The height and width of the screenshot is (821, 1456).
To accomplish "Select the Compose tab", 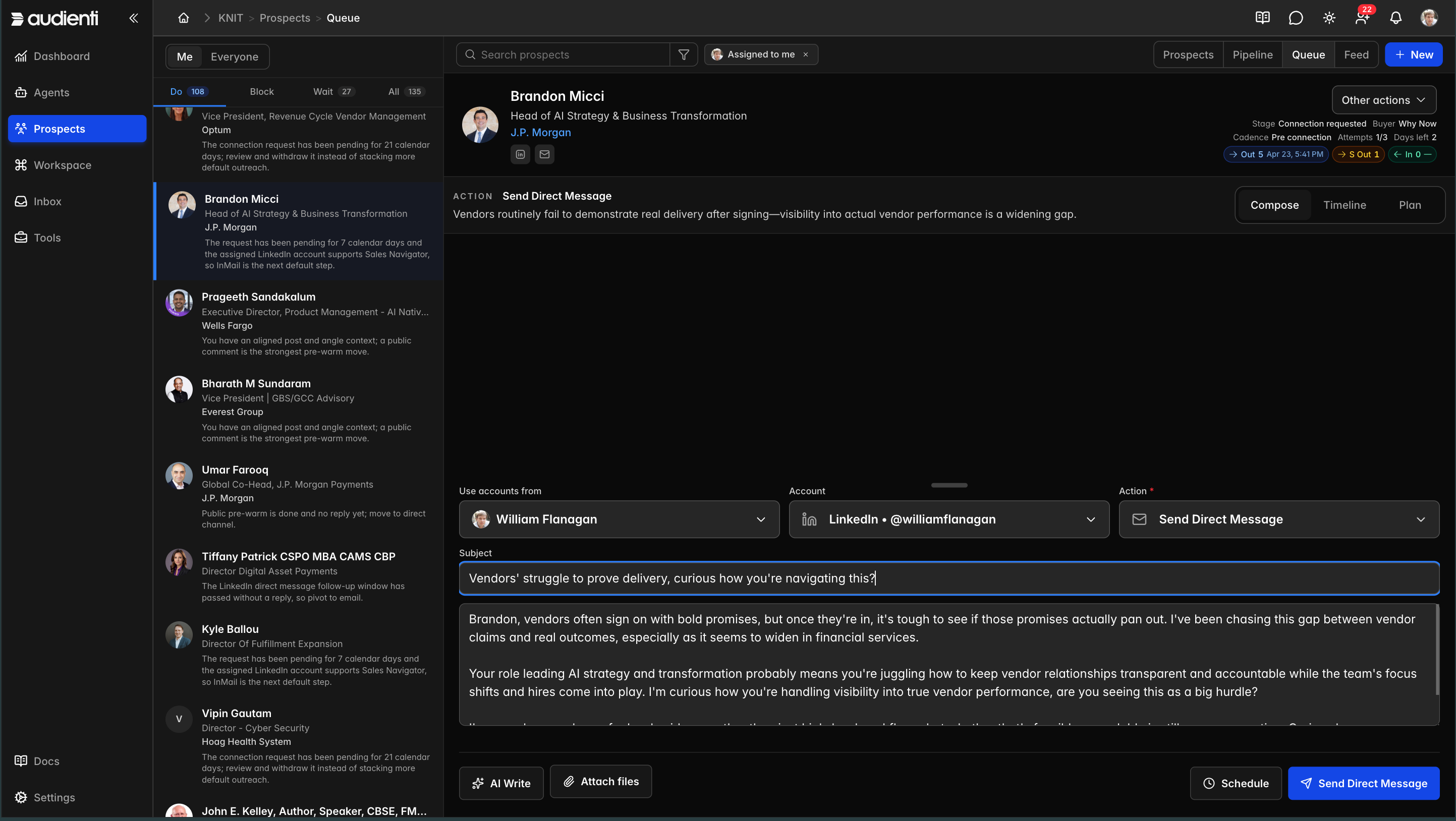I will (1274, 205).
